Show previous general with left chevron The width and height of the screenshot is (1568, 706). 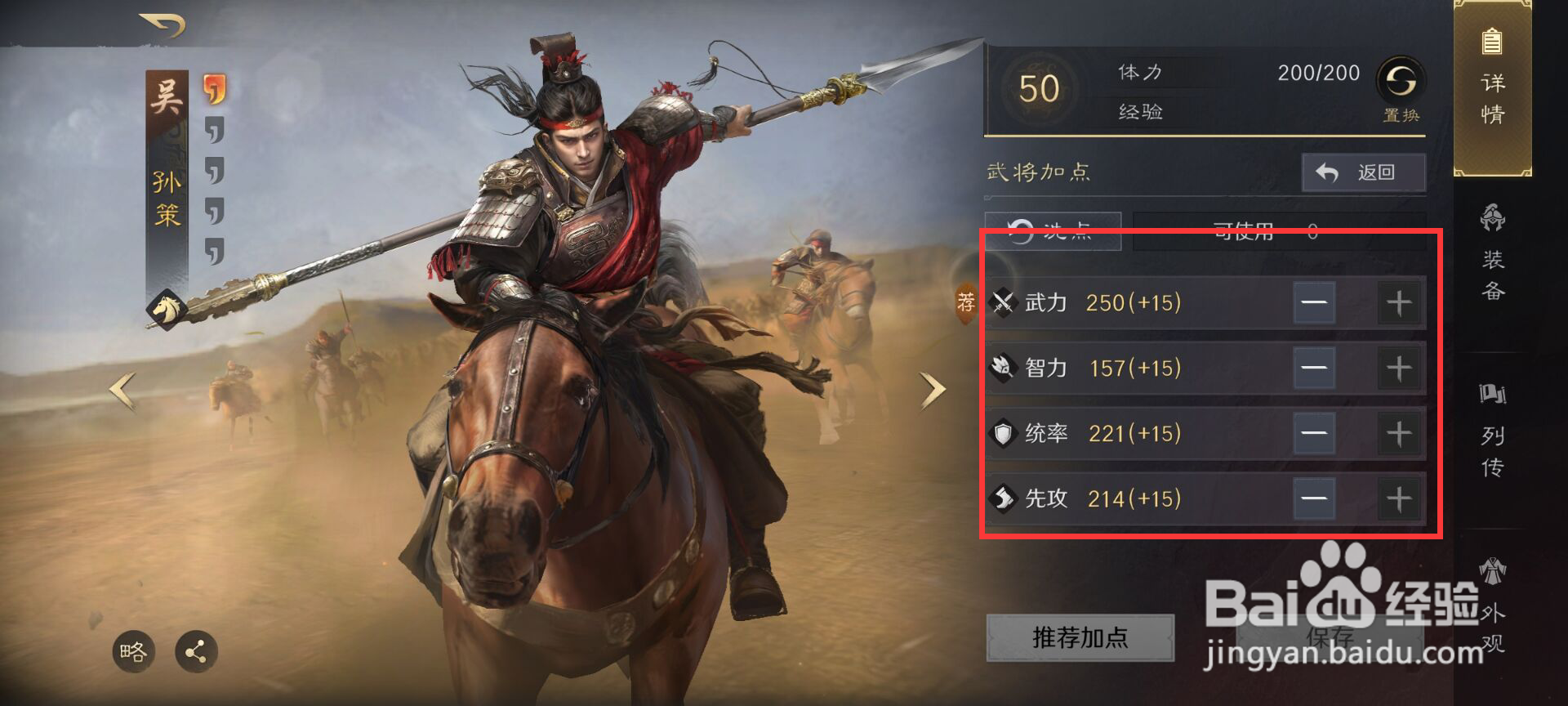(x=122, y=391)
